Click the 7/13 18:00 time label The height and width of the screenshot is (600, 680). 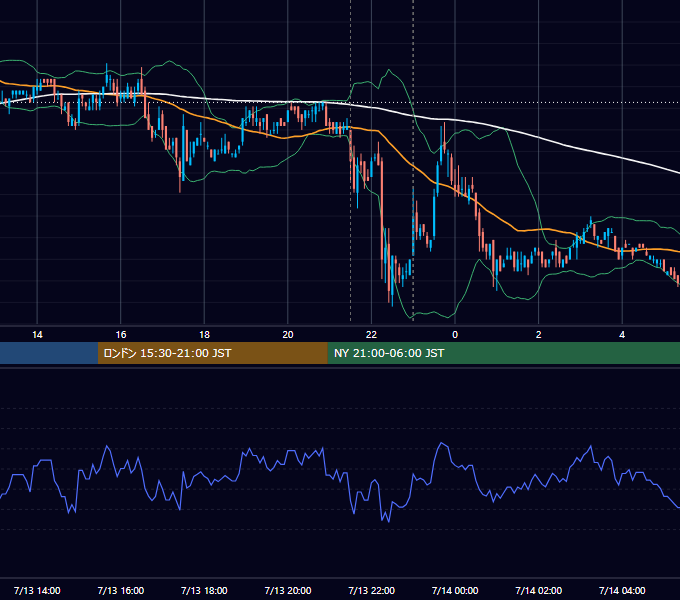(204, 590)
